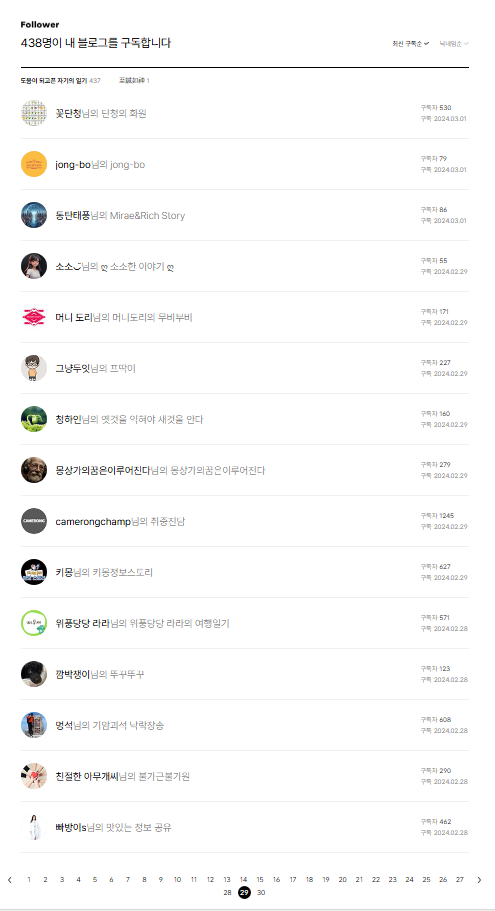The height and width of the screenshot is (911, 495).
Task: Sort followers by 최신 구독순
Action: click(410, 44)
